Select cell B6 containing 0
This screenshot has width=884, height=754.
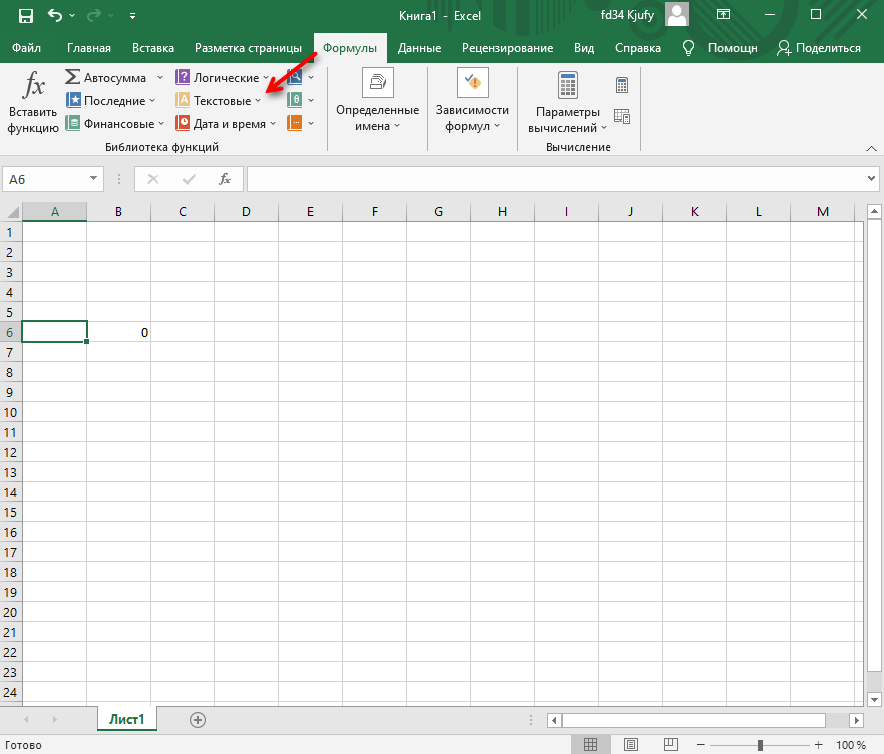pos(118,332)
